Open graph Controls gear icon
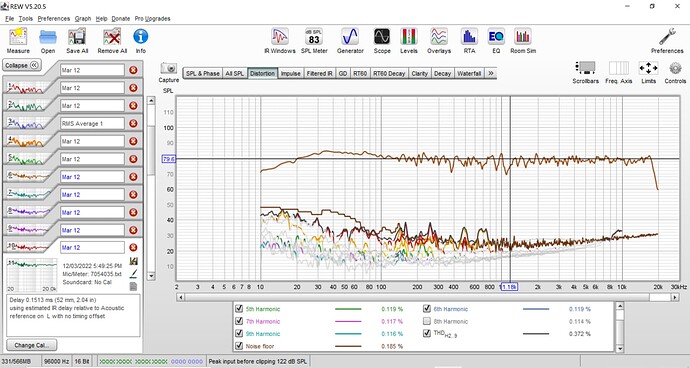 point(675,68)
